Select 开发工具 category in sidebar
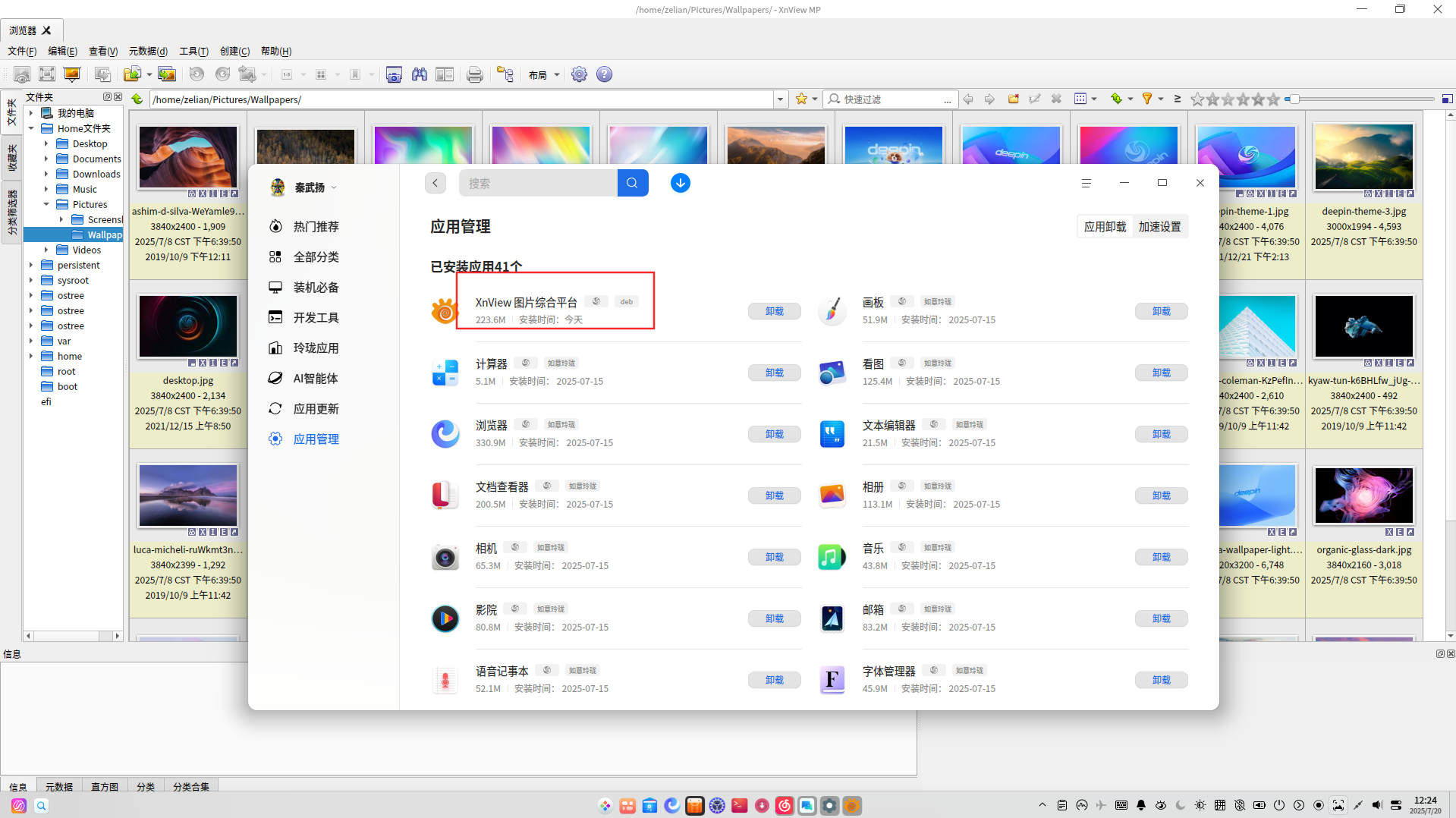Image resolution: width=1456 pixels, height=818 pixels. pos(316,318)
